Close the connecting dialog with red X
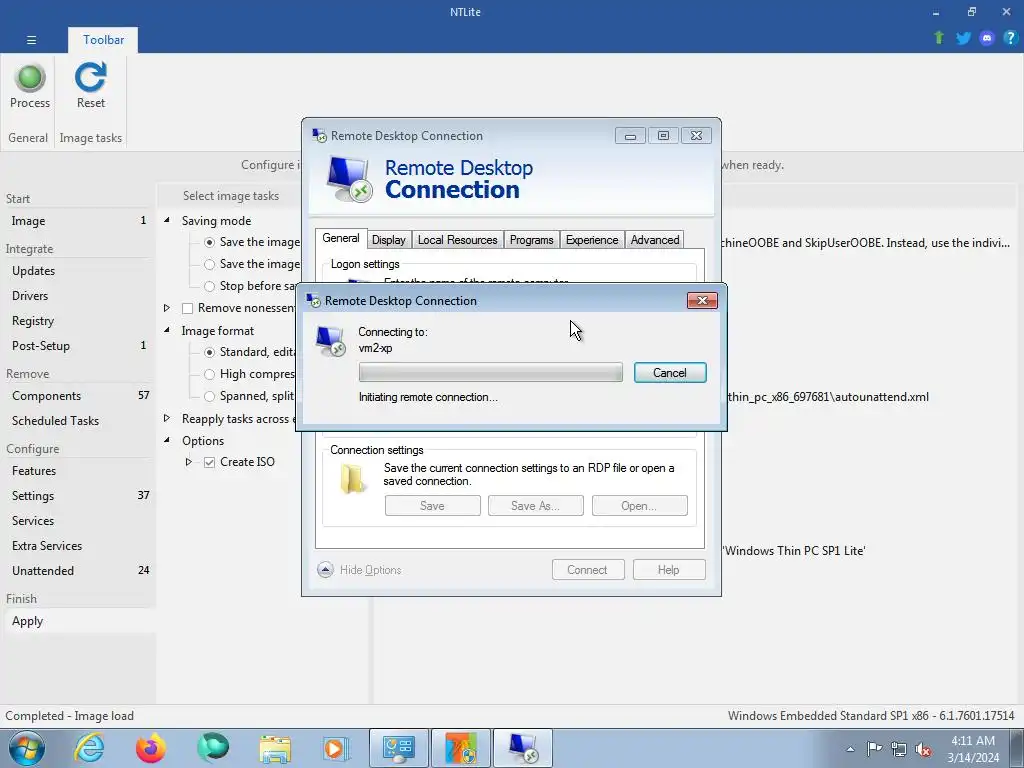 point(703,300)
